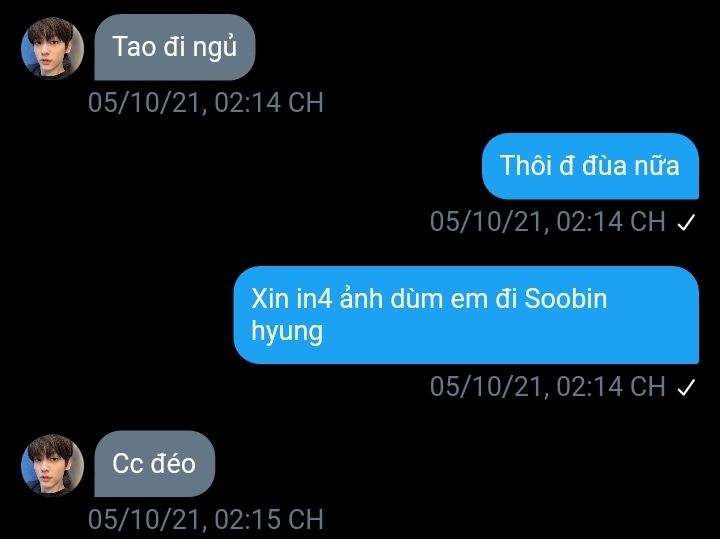This screenshot has height=539, width=720.
Task: Tap the delivered checkmark under "Thôi đ đùa nữa"
Action: (686, 223)
